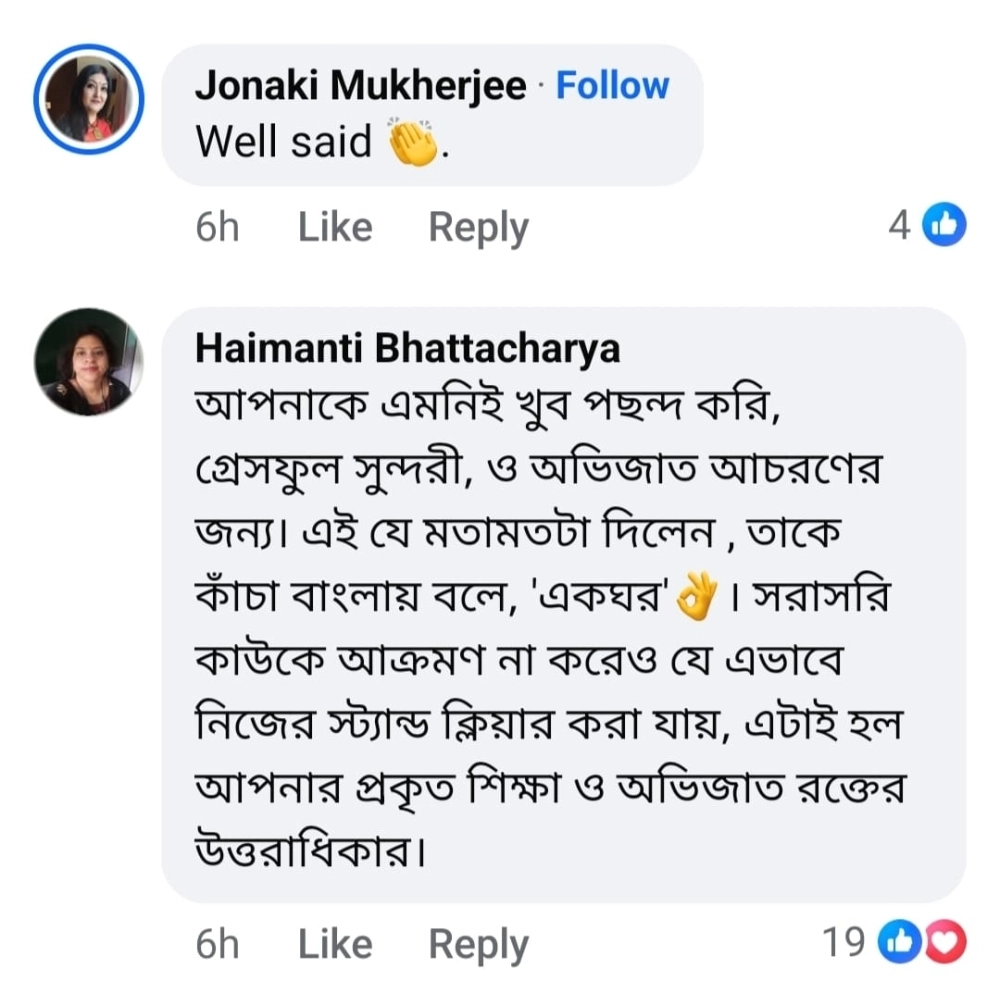Click the Haimanti Bhattacharya name link

click(407, 348)
